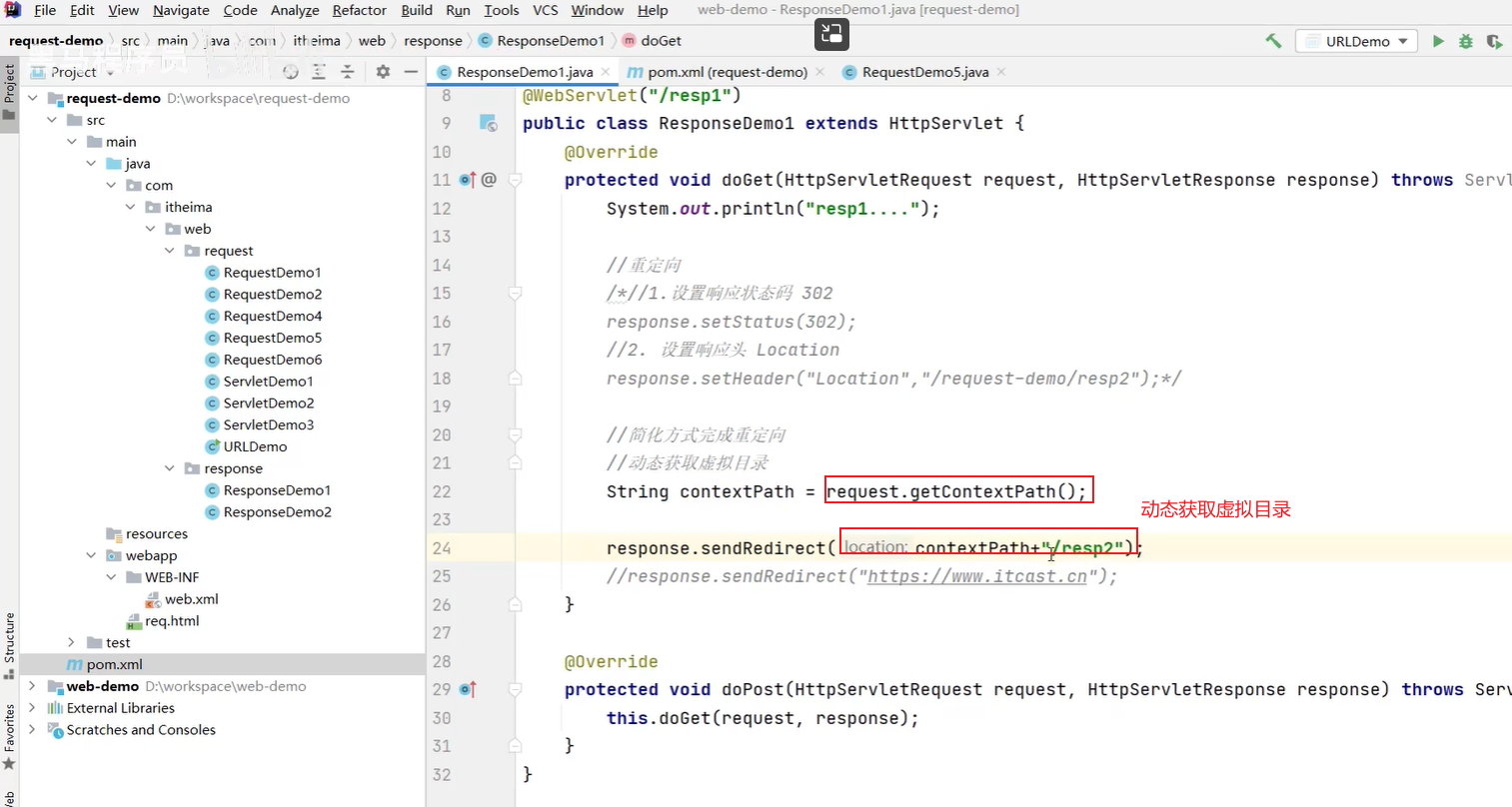This screenshot has height=807, width=1512.
Task: Hide the Project panel with the minus icon
Action: tap(411, 72)
